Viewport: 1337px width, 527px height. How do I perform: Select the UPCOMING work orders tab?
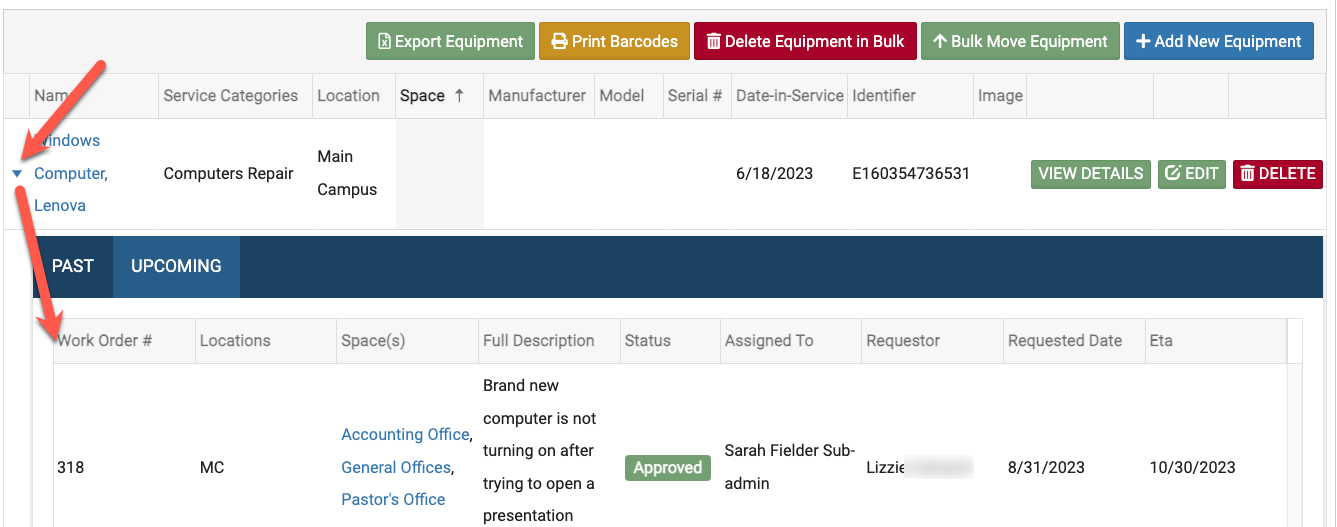click(176, 266)
